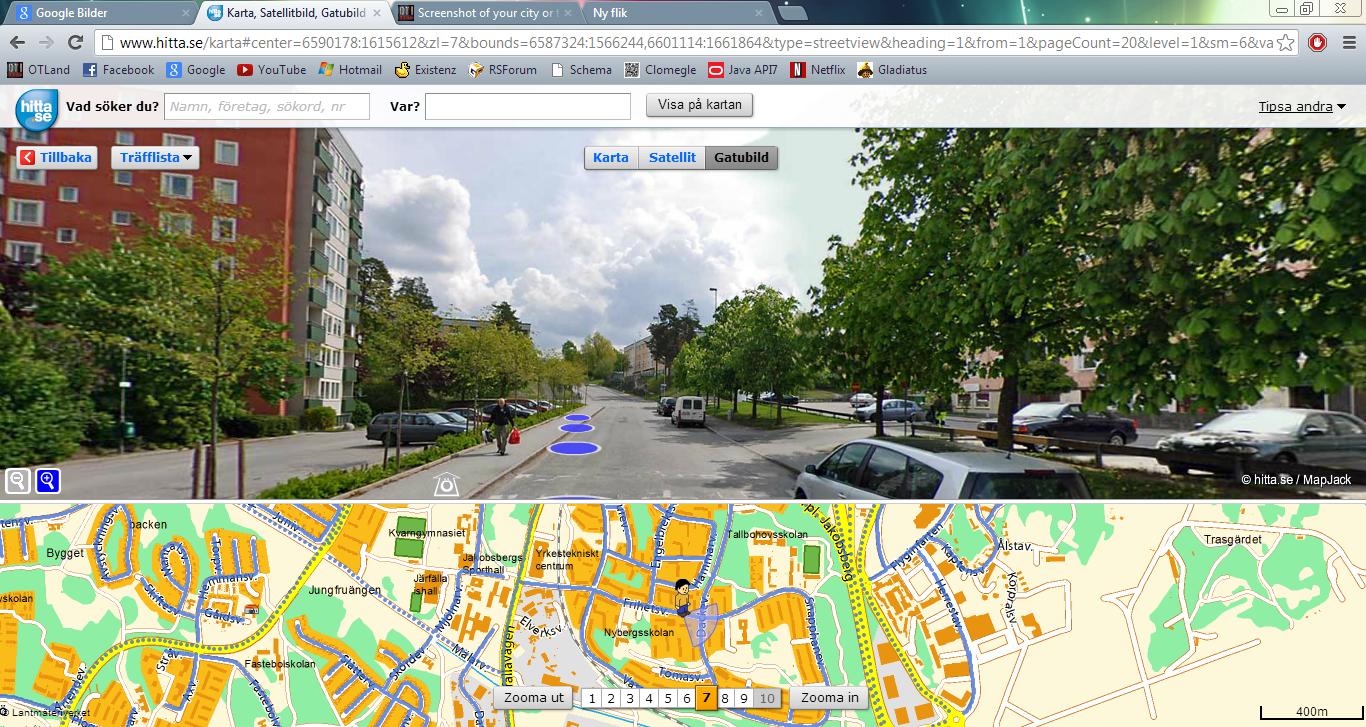The width and height of the screenshot is (1366, 727).
Task: Click Tillbaka button
Action: 57,158
